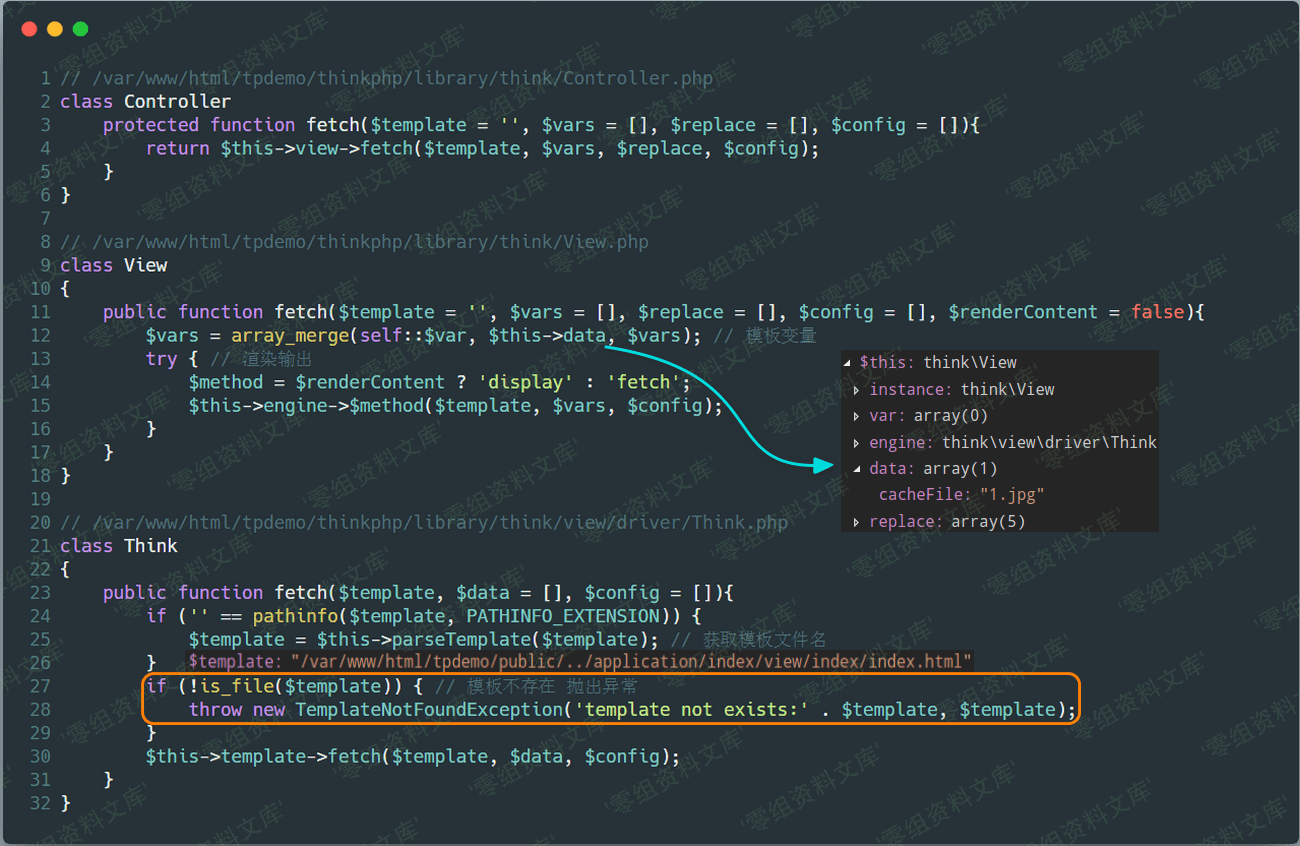Select the cacheFile "1.jpg" value
This screenshot has width=1300, height=846.
click(x=1012, y=495)
